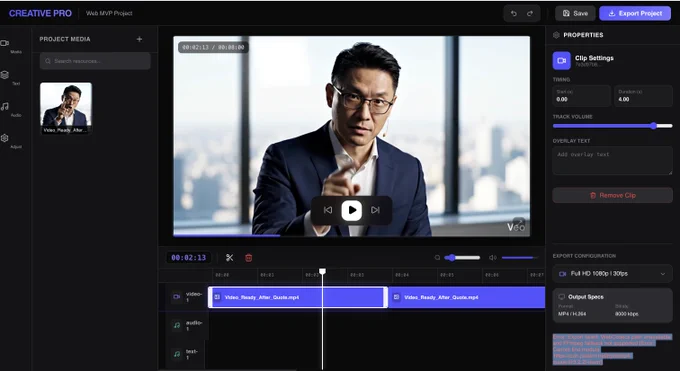Adjust the Track Volume slider

612,126
